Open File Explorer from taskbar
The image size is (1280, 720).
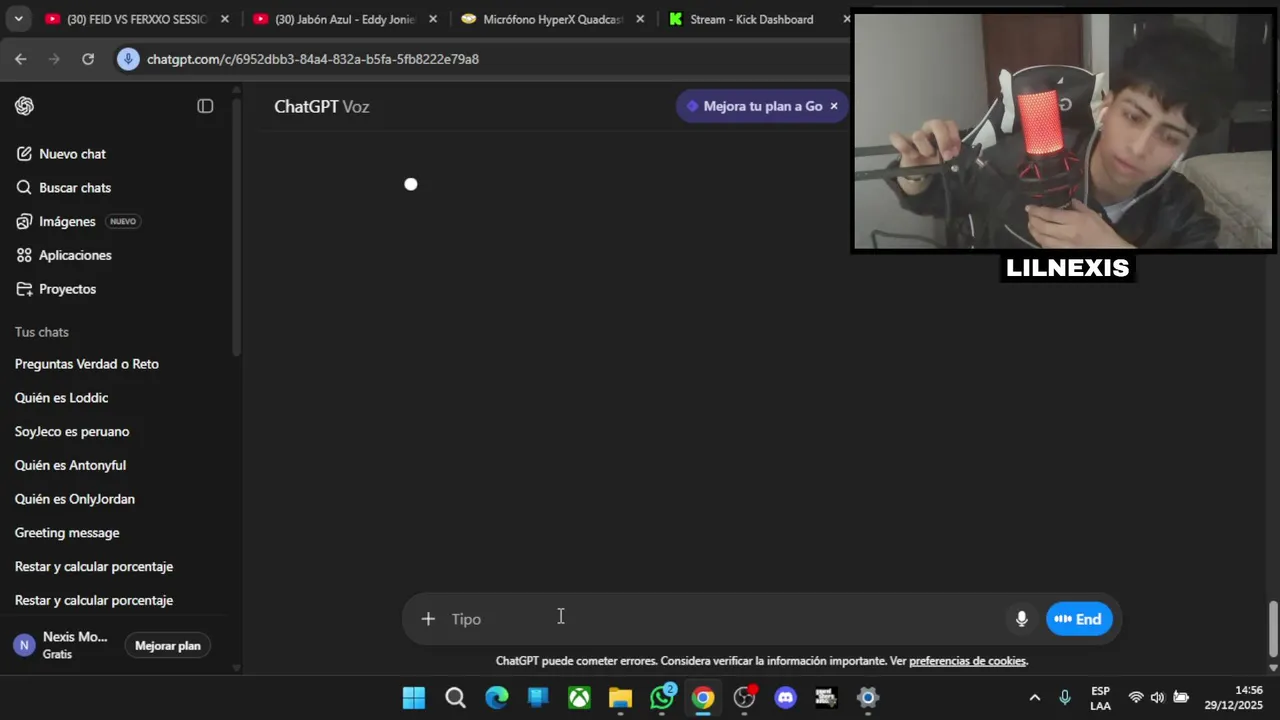pyautogui.click(x=620, y=698)
